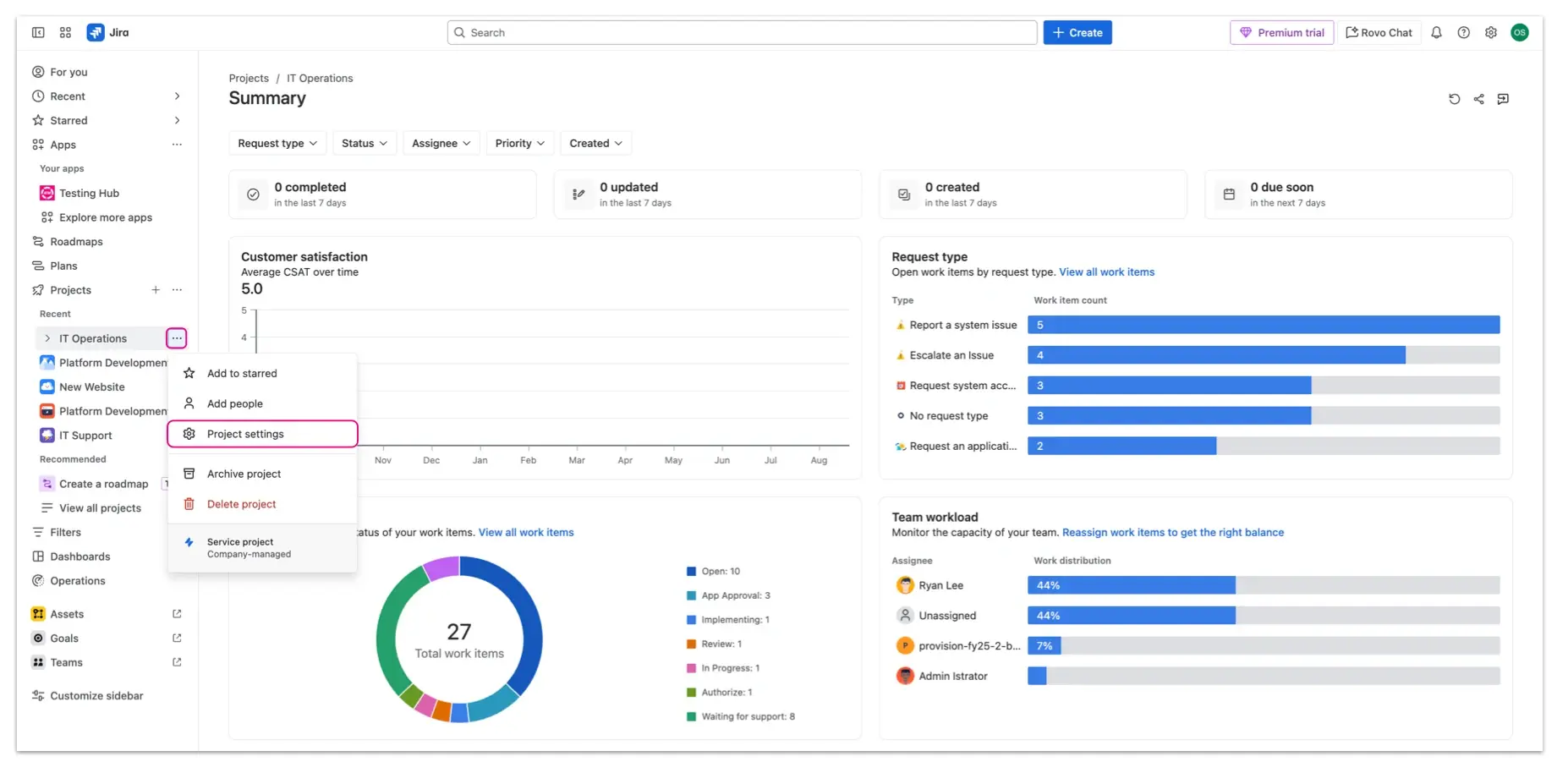Collapse the sidebar using top-left panel icon
The height and width of the screenshot is (773, 1568).
38,32
